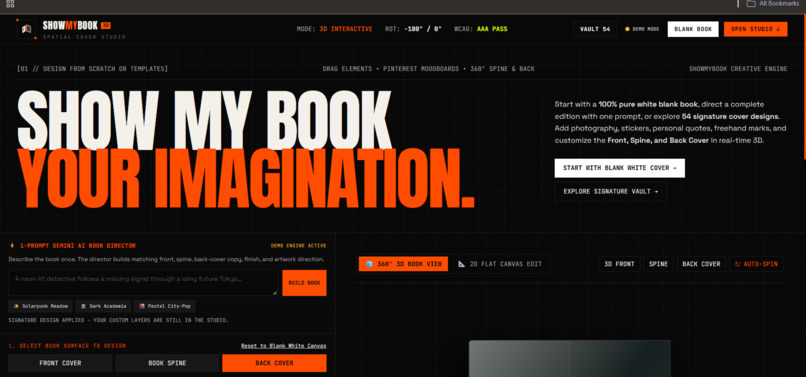Select the Pastel City-Pop preset chip
The width and height of the screenshot is (806, 377).
pyautogui.click(x=164, y=306)
